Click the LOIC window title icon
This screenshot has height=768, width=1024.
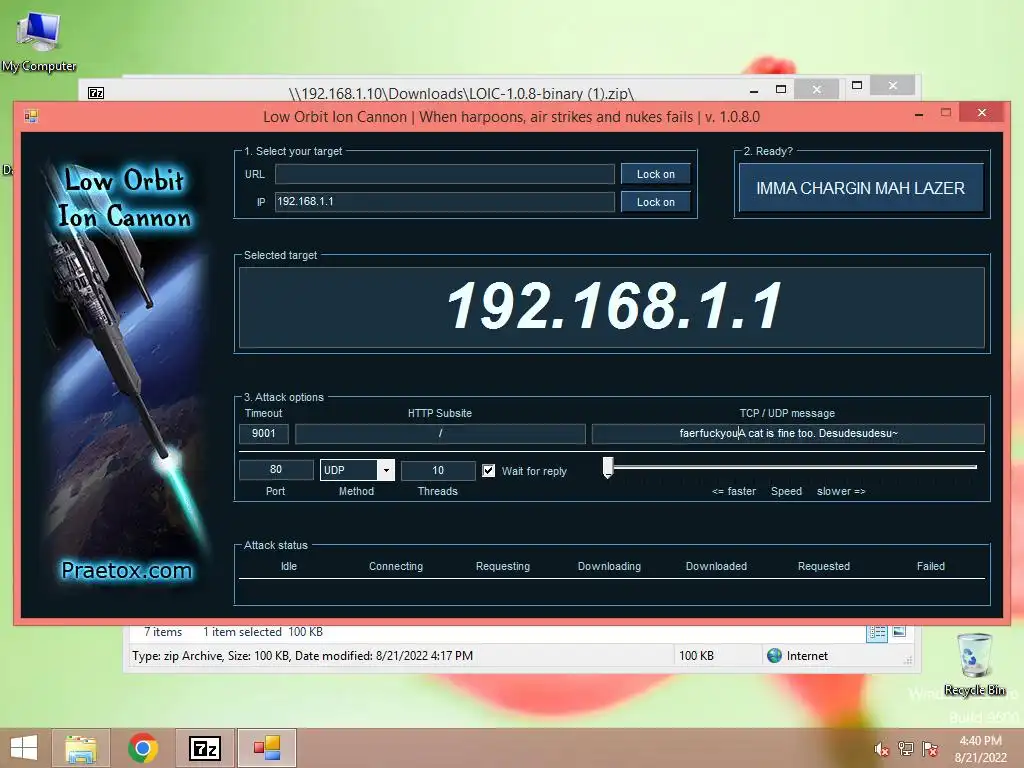pyautogui.click(x=31, y=116)
